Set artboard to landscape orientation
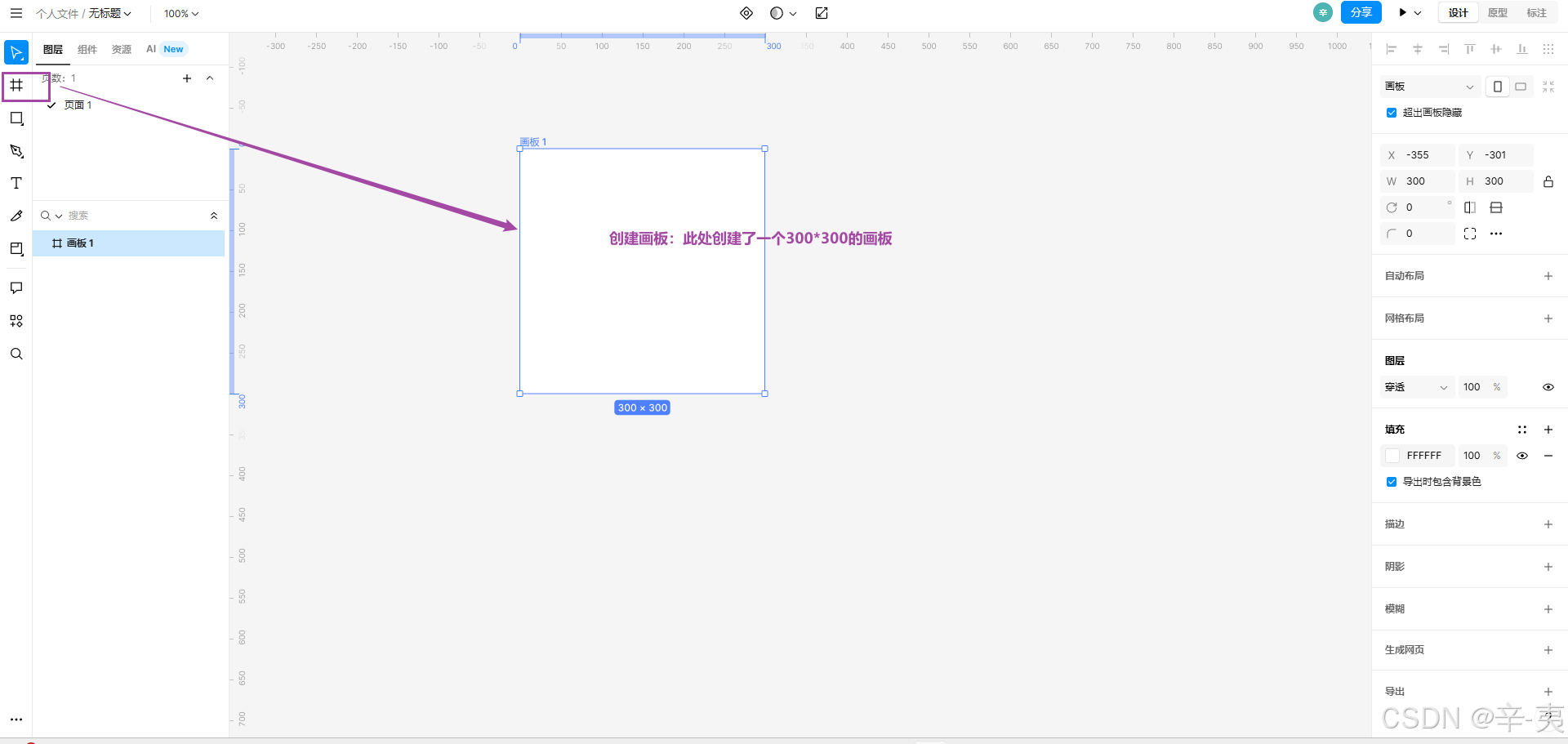Viewport: 1568px width, 744px height. click(x=1521, y=87)
